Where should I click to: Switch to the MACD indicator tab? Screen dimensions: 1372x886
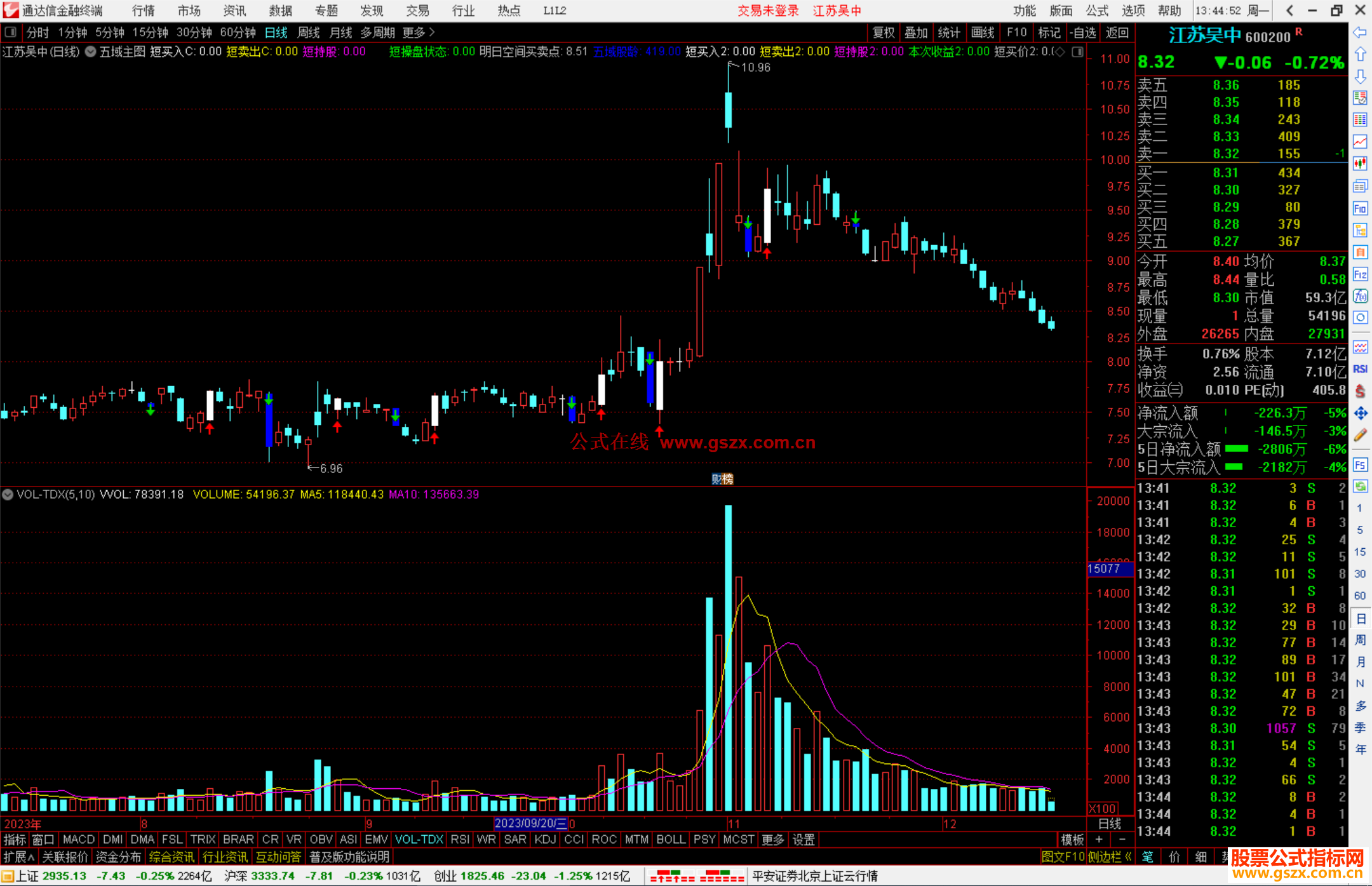click(x=78, y=840)
